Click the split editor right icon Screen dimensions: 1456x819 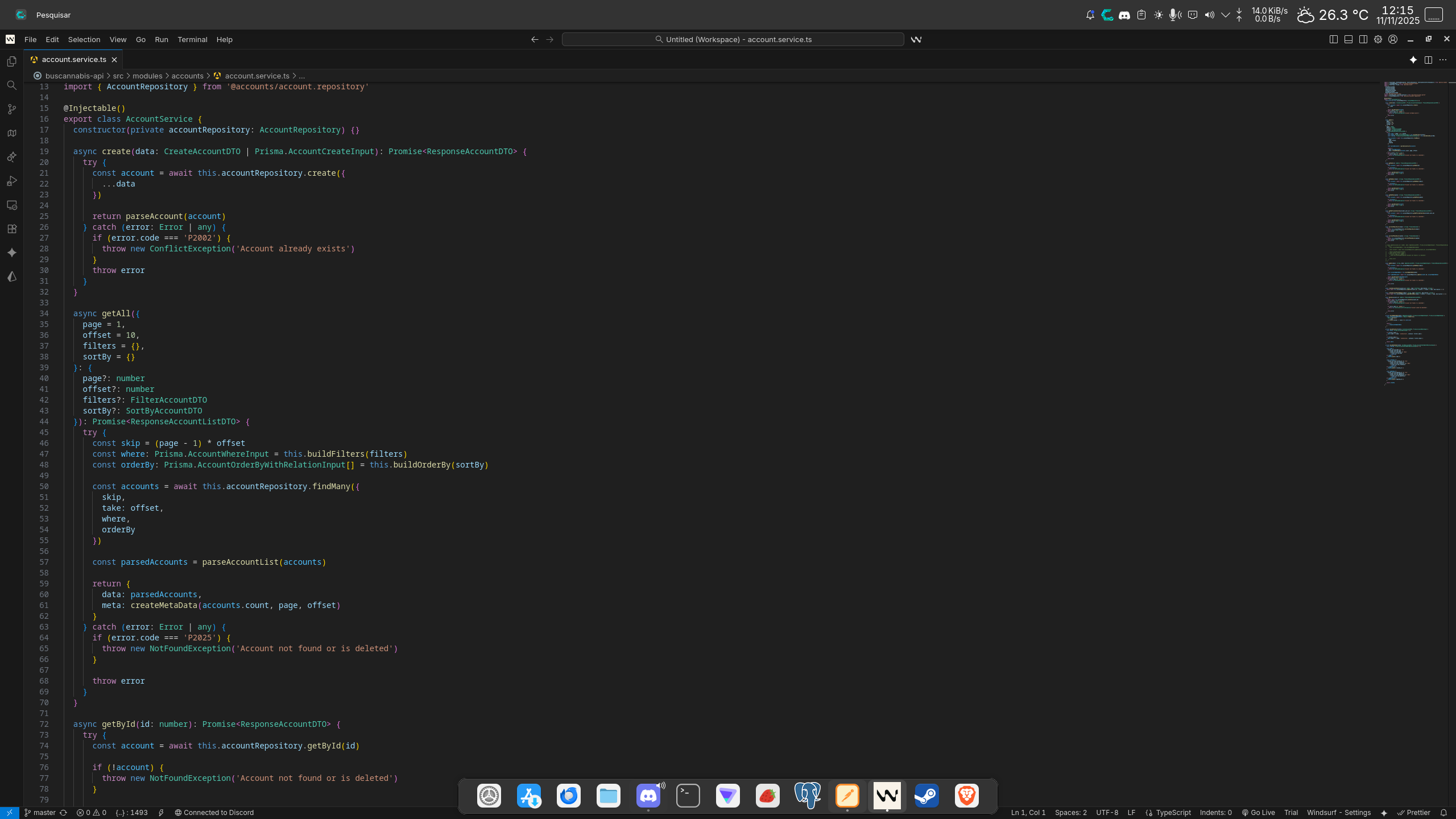coord(1428,60)
